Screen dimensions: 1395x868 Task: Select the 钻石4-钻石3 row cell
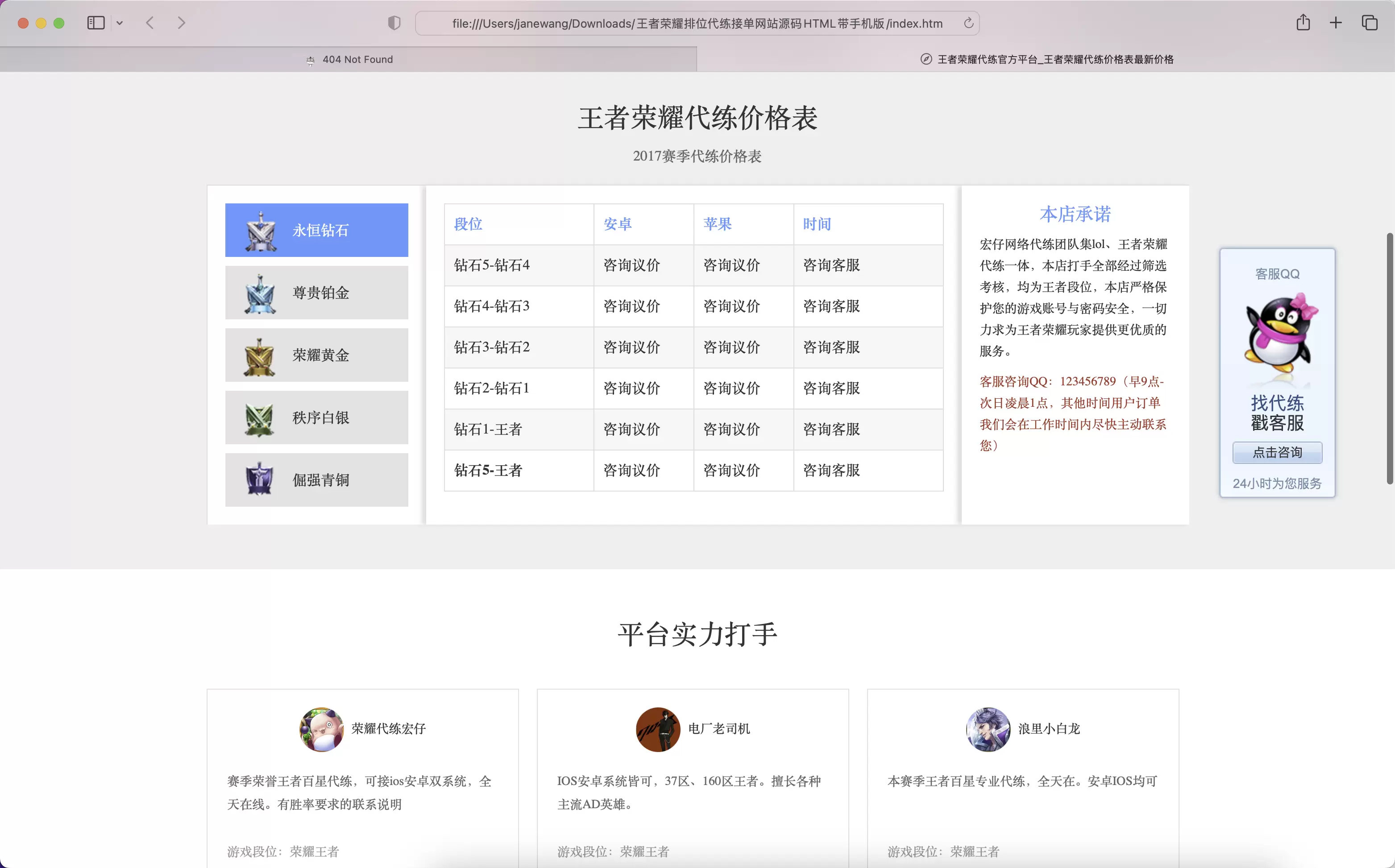[x=519, y=306]
